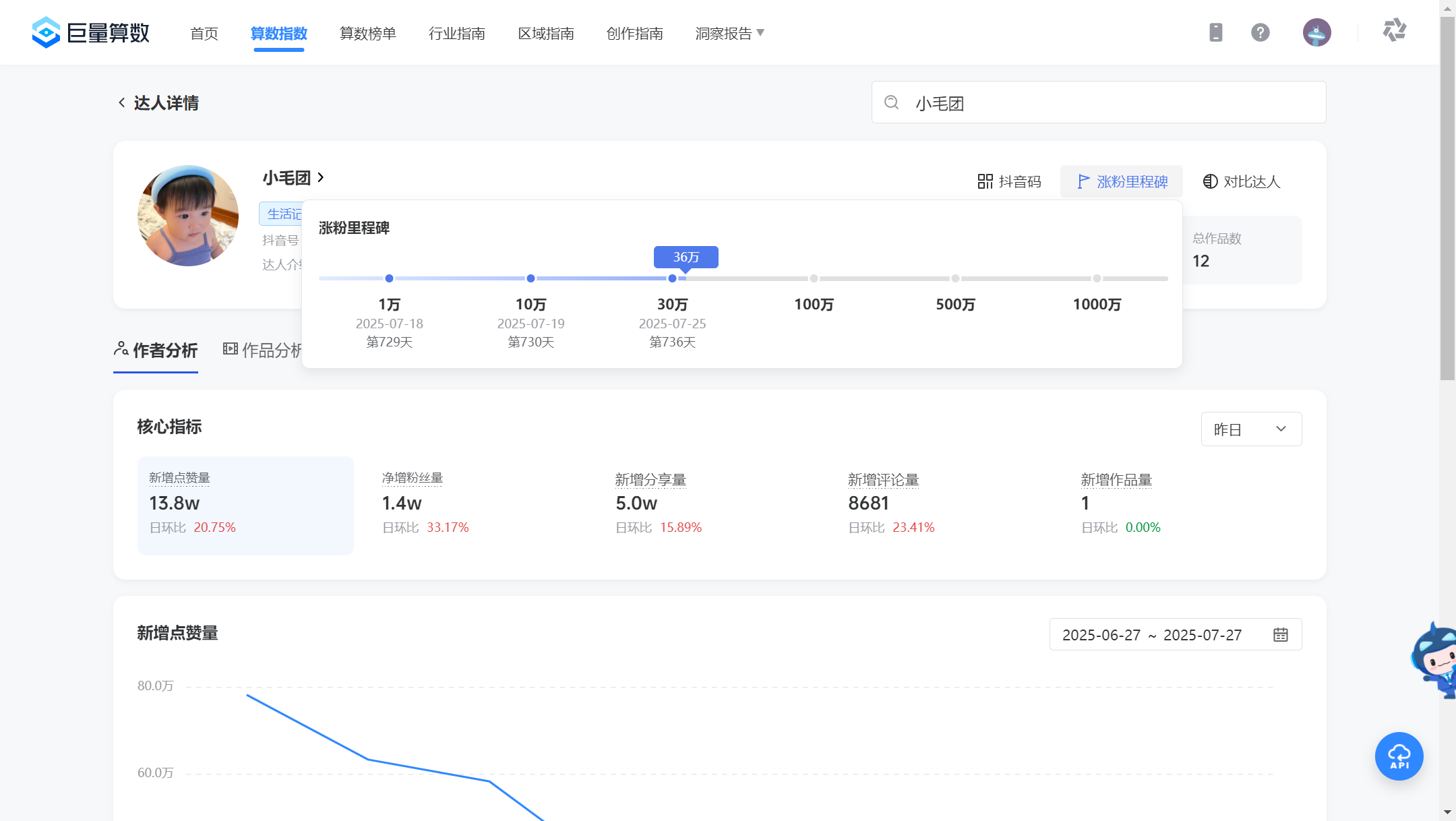Screen dimensions: 1456x821
Task: Click the 500万 milestone dot
Action: point(955,278)
